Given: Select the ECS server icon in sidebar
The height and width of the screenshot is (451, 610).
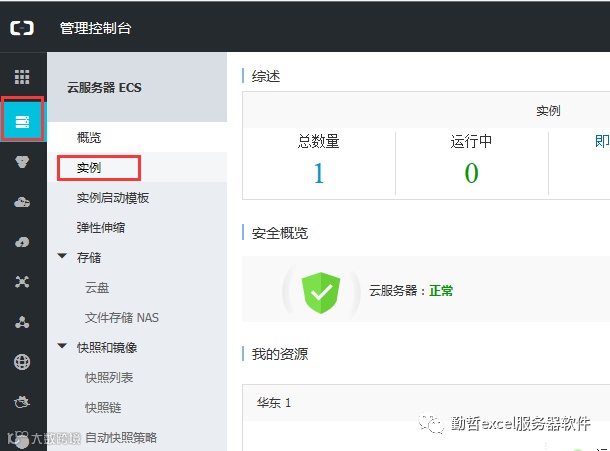Looking at the screenshot, I should [22, 122].
